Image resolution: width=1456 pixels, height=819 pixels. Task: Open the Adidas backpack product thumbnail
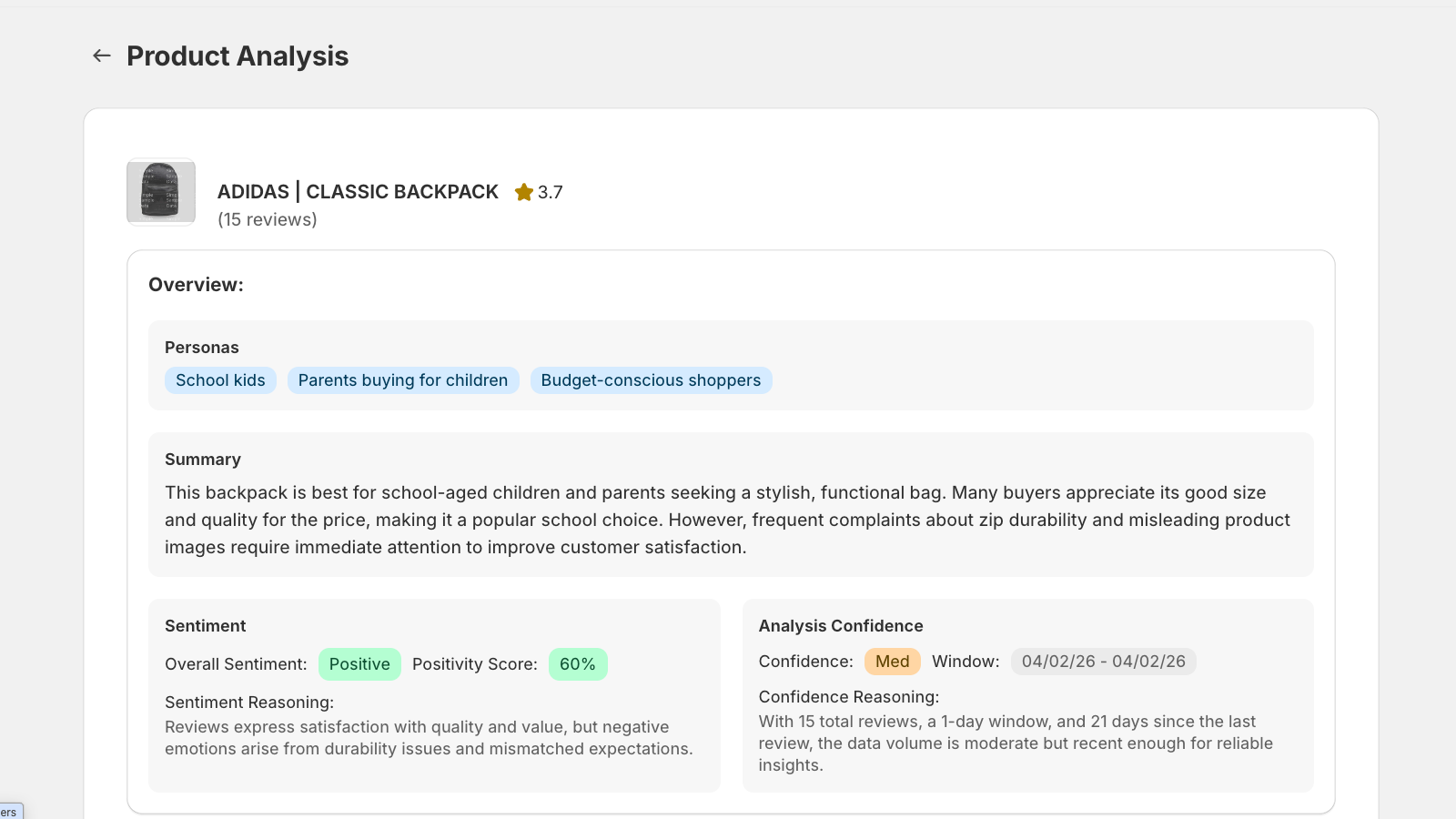coord(161,192)
